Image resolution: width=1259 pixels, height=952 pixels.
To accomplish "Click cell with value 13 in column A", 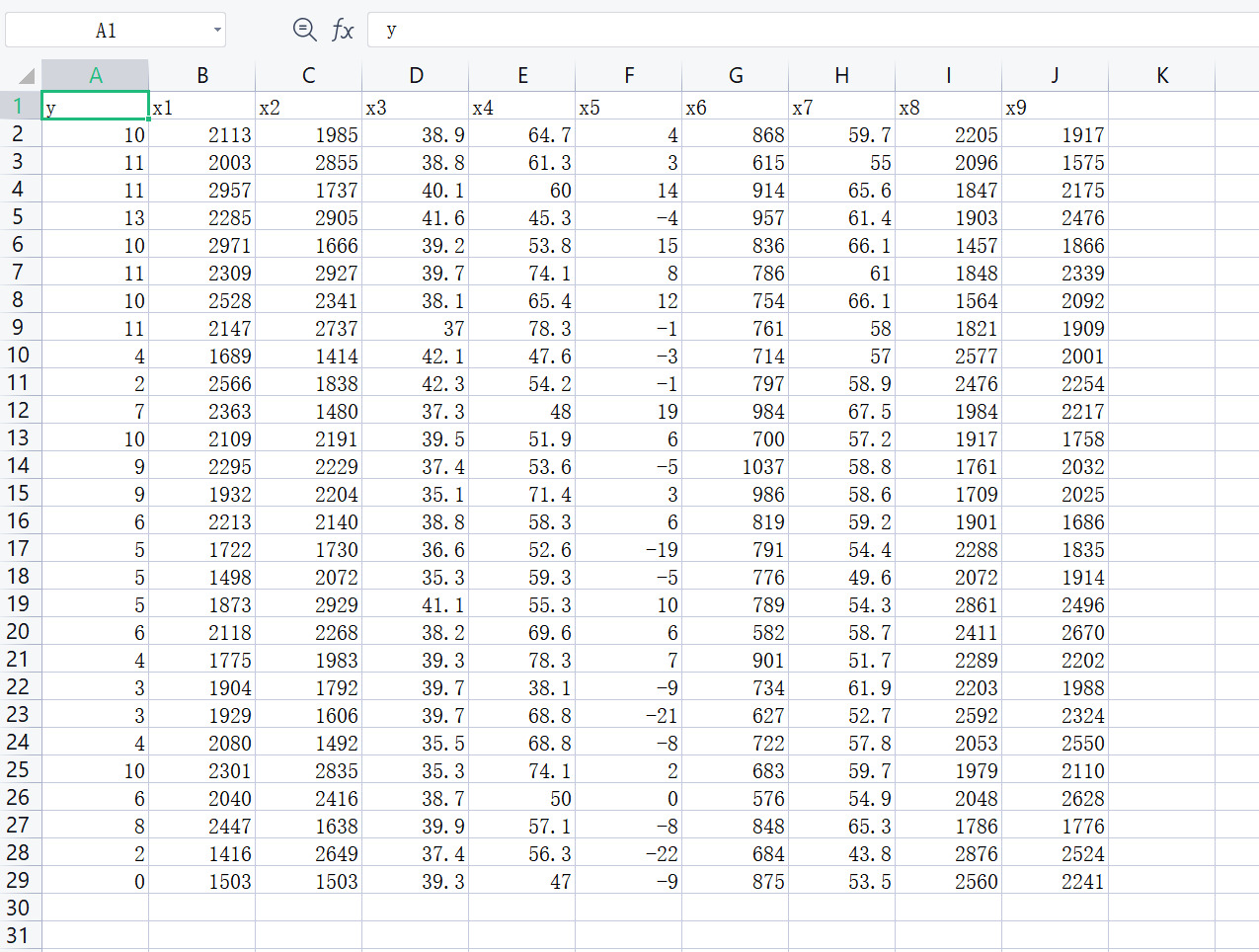I will [96, 216].
